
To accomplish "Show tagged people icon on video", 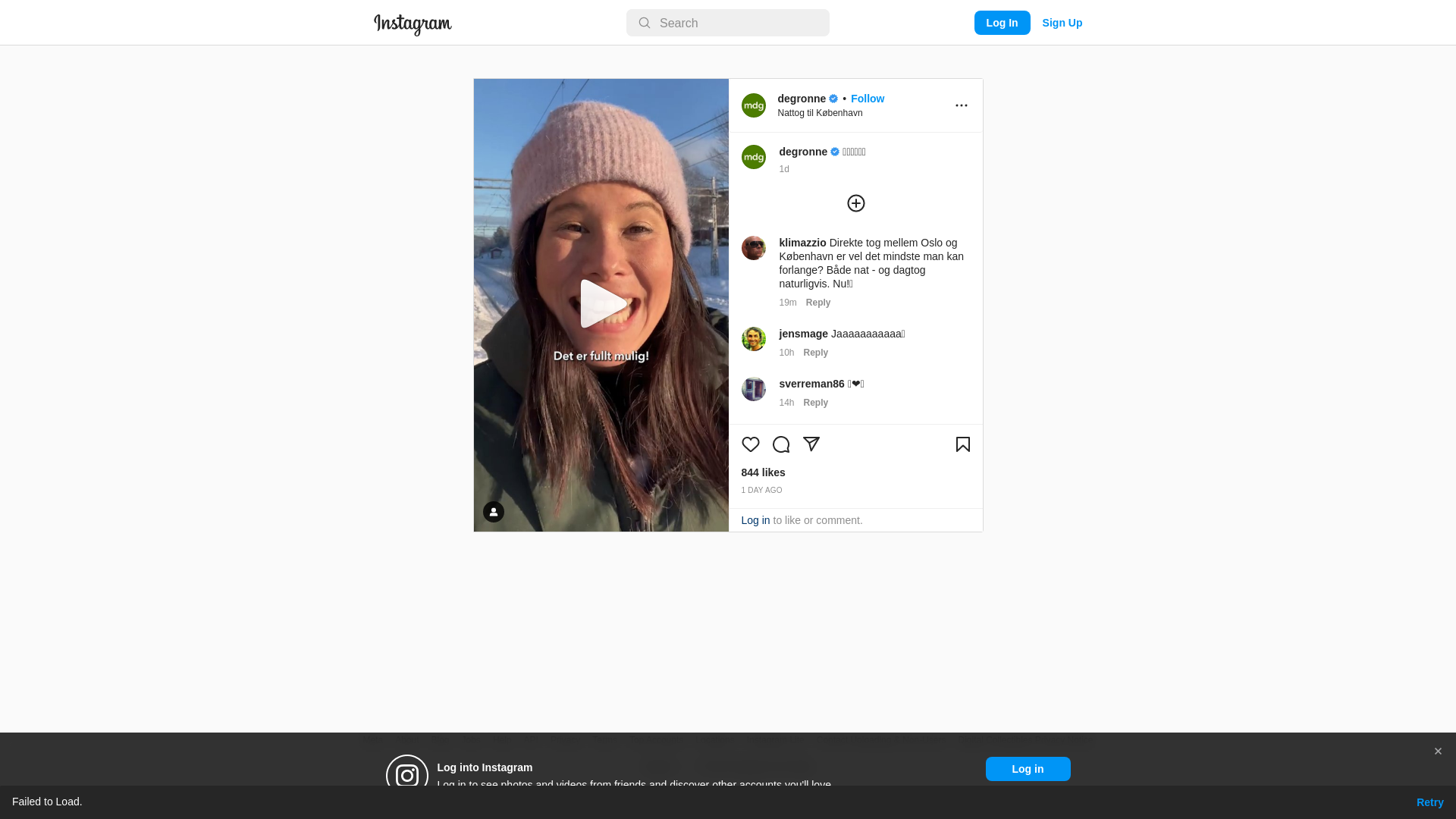I will click(493, 512).
